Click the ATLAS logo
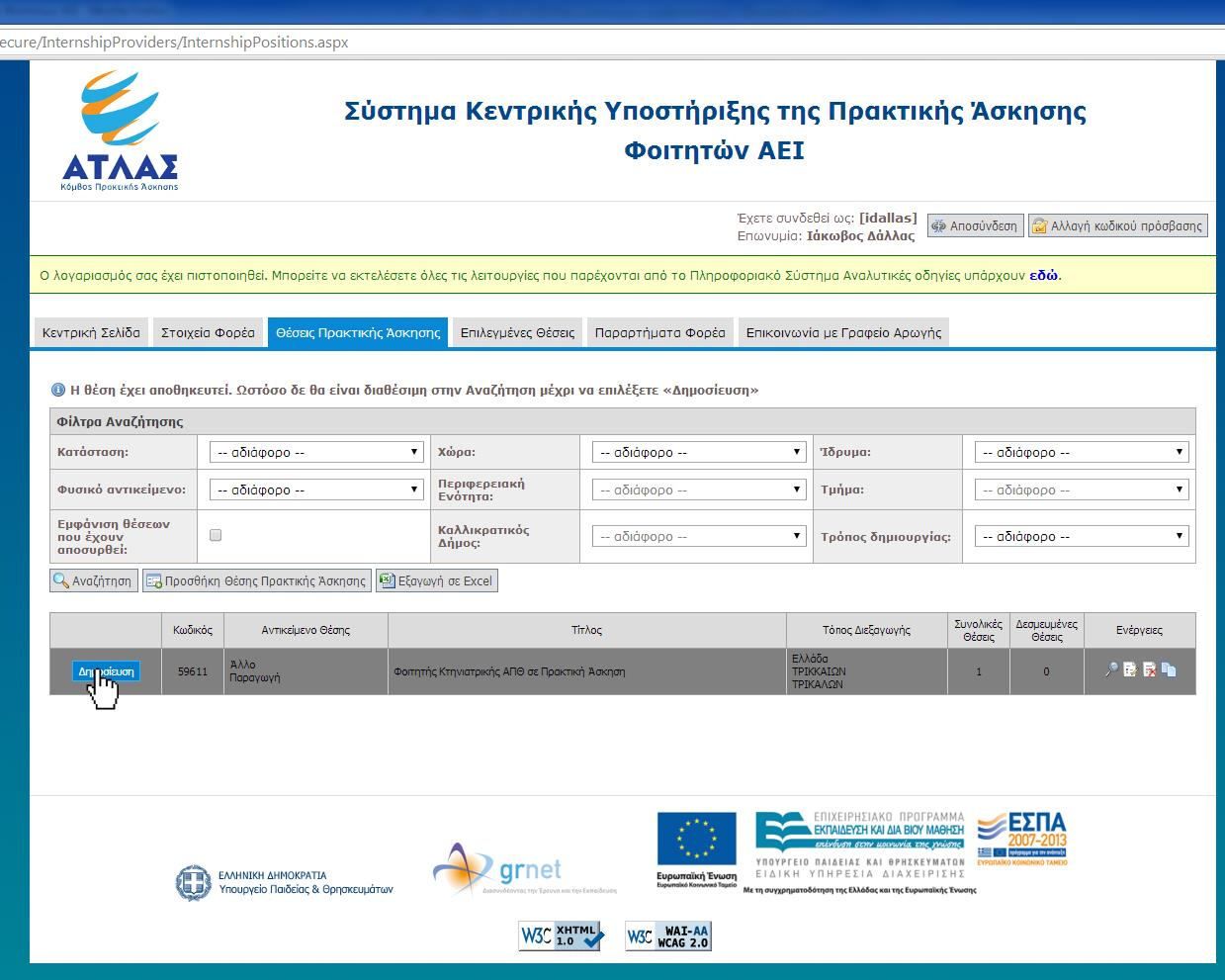Viewport: 1225px width, 980px height. [x=120, y=131]
